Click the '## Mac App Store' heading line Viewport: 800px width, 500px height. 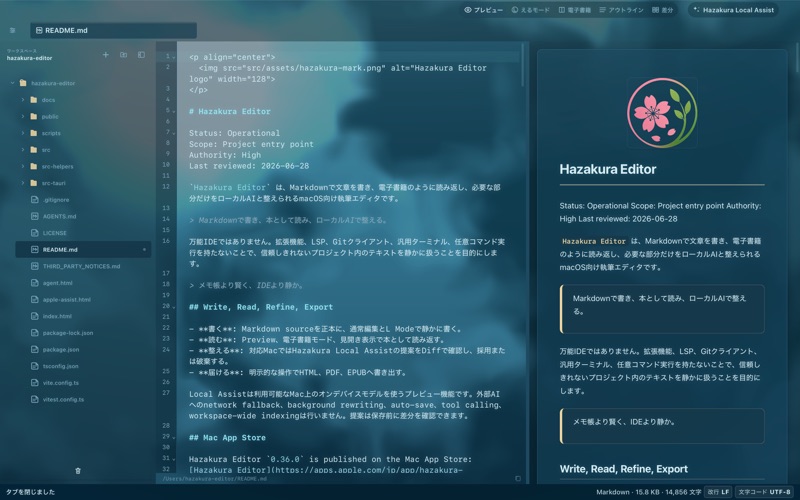[227, 437]
